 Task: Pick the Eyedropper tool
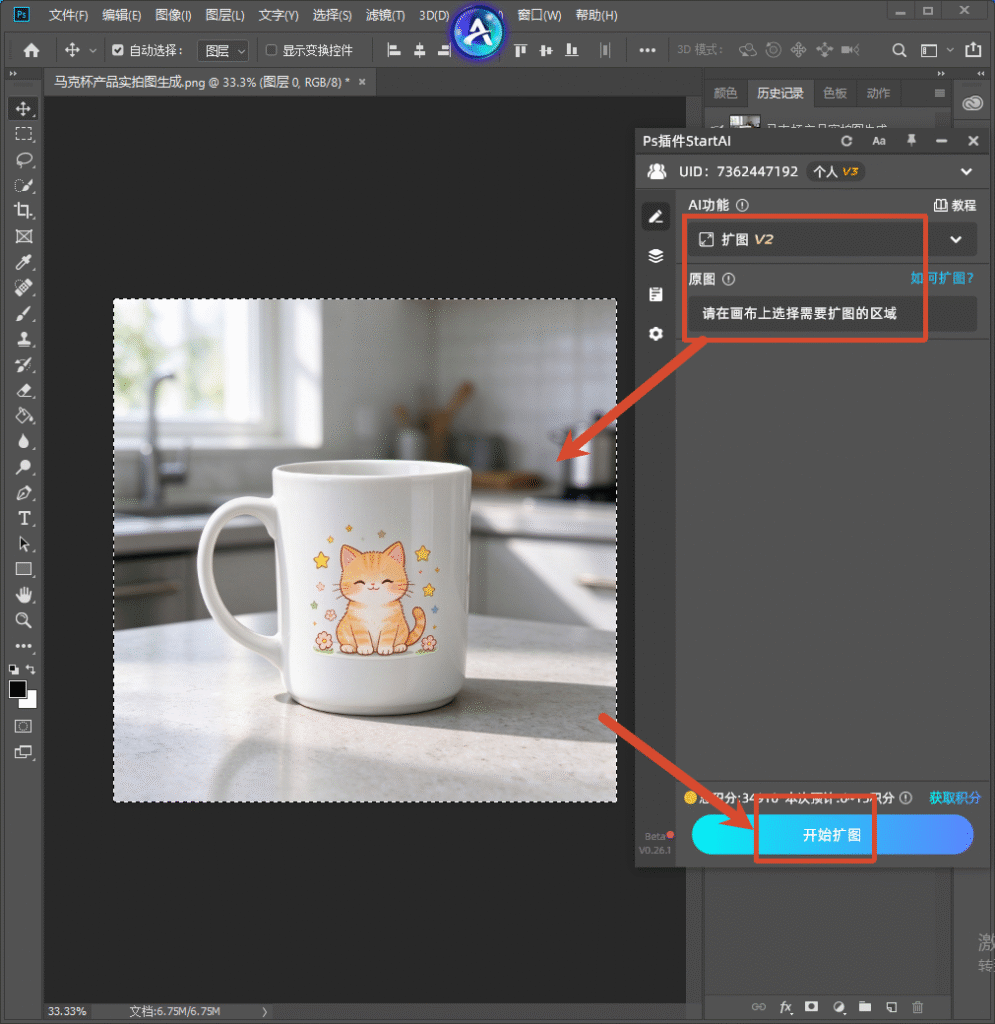pos(24,262)
